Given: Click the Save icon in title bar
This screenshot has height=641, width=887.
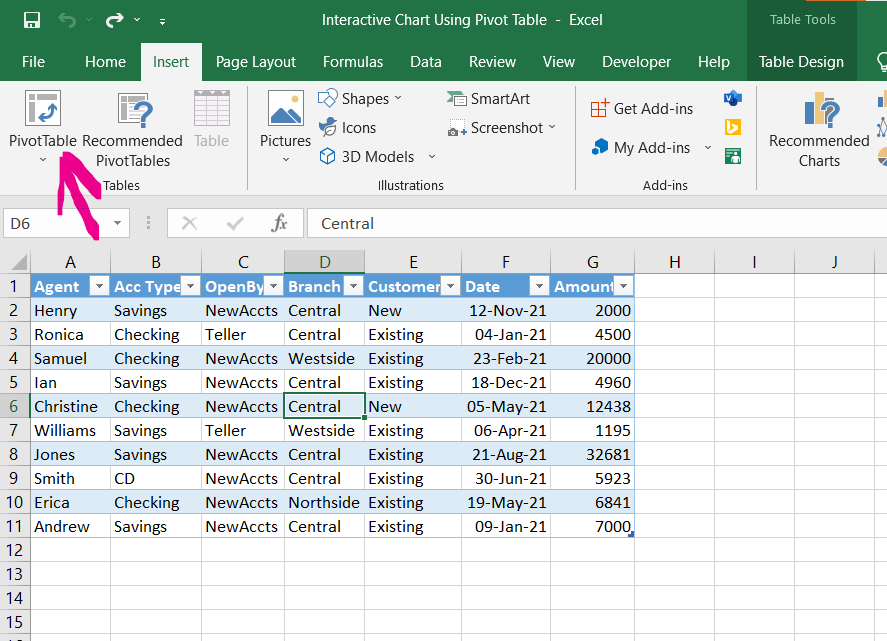Looking at the screenshot, I should coord(31,20).
